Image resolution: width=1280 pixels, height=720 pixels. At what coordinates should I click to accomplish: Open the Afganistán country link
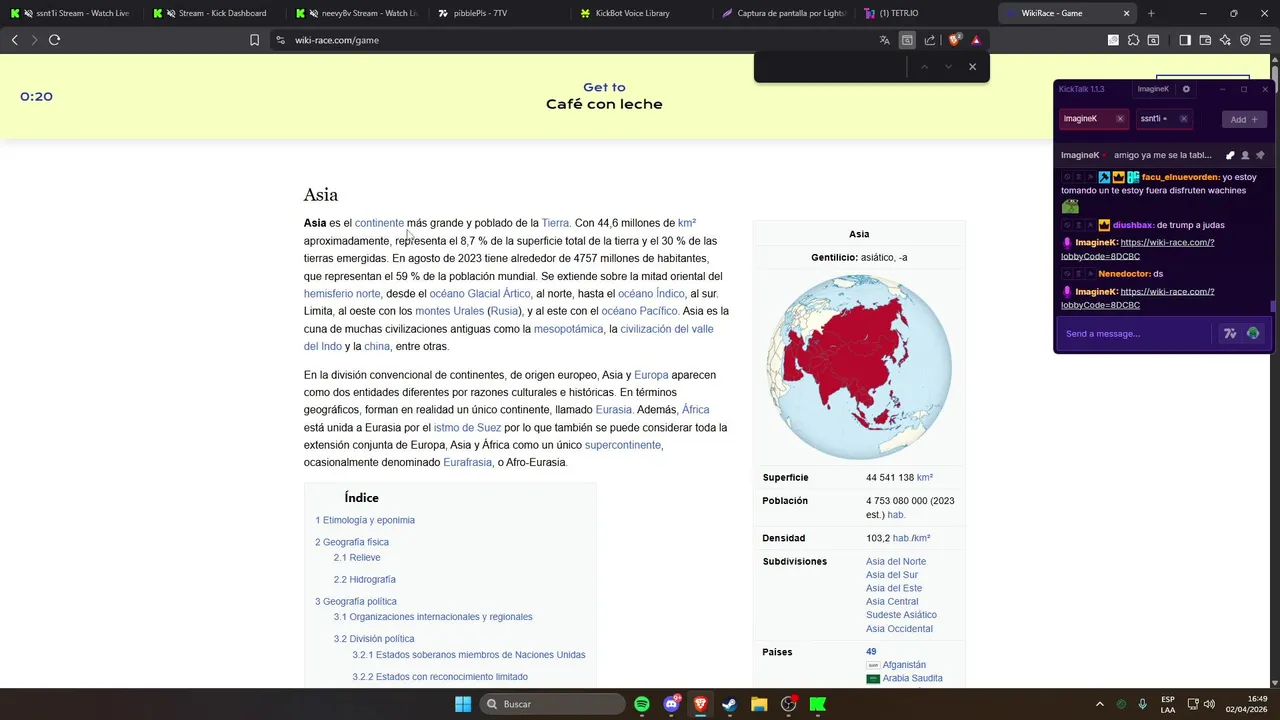[904, 665]
